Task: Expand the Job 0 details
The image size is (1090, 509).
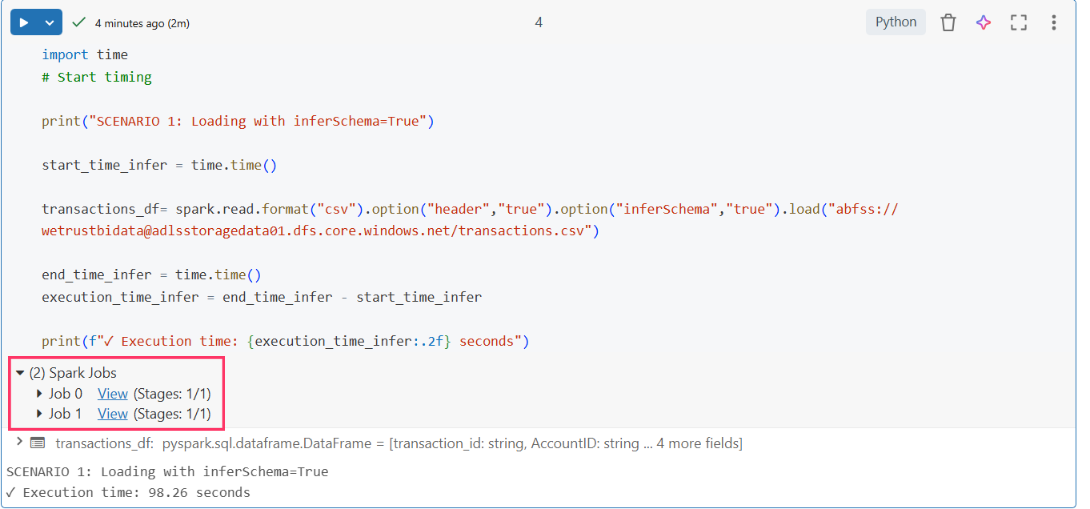Action: pyautogui.click(x=40, y=394)
